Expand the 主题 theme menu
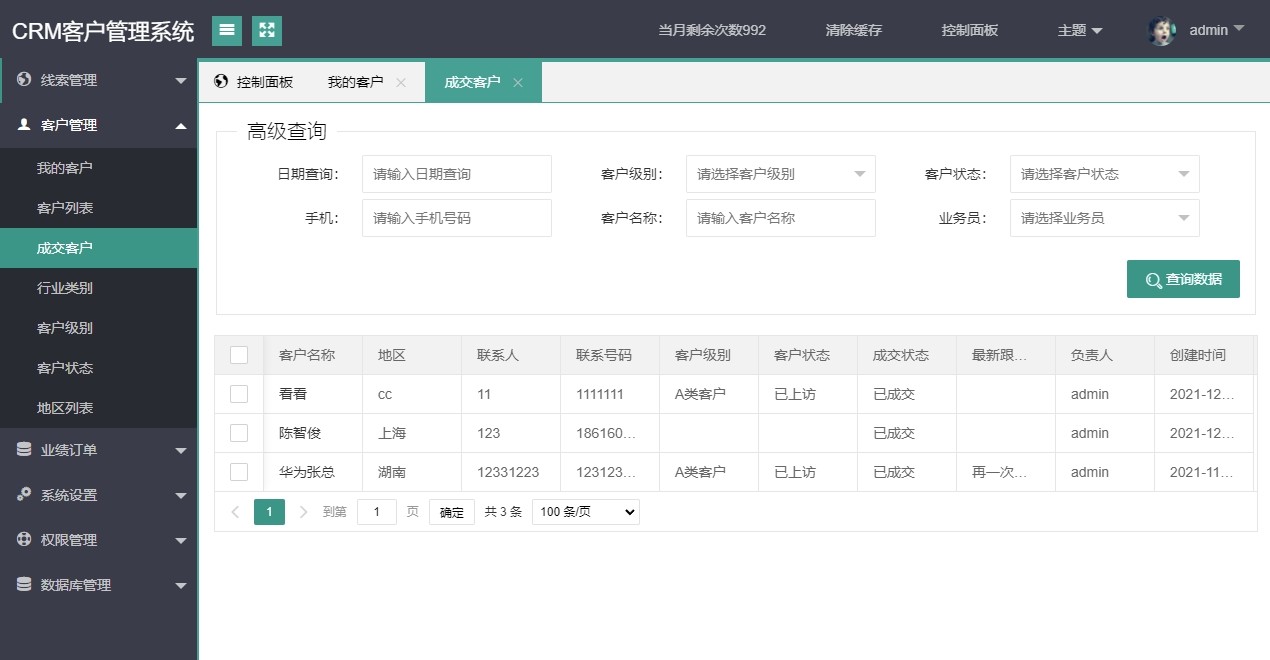Image resolution: width=1270 pixels, height=660 pixels. click(1080, 30)
